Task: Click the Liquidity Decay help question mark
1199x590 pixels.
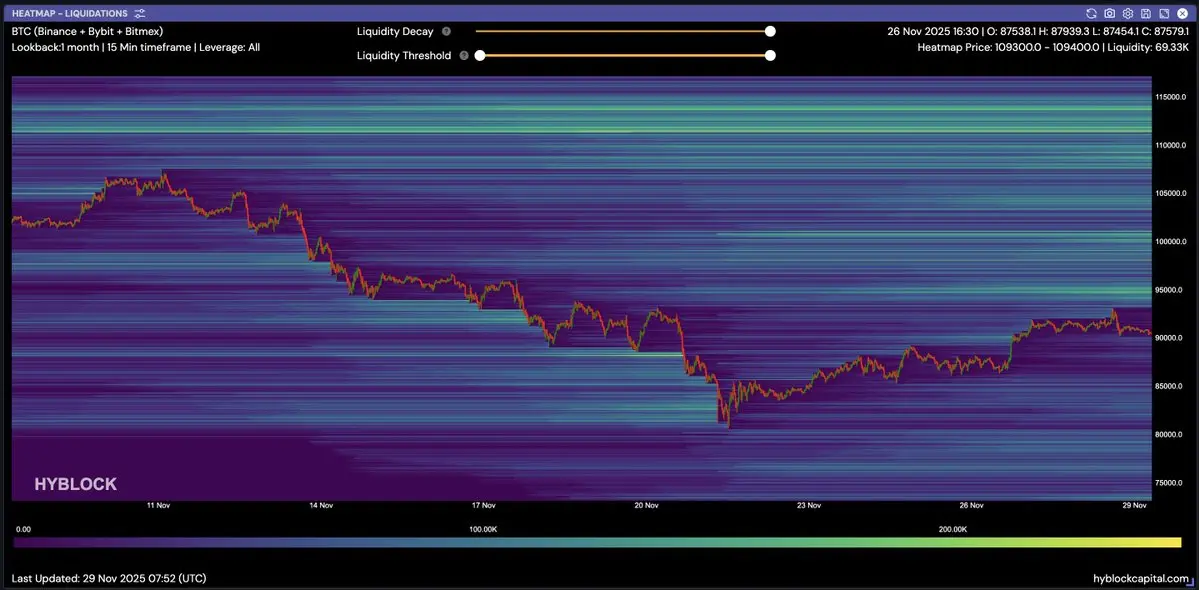Action: click(x=447, y=32)
